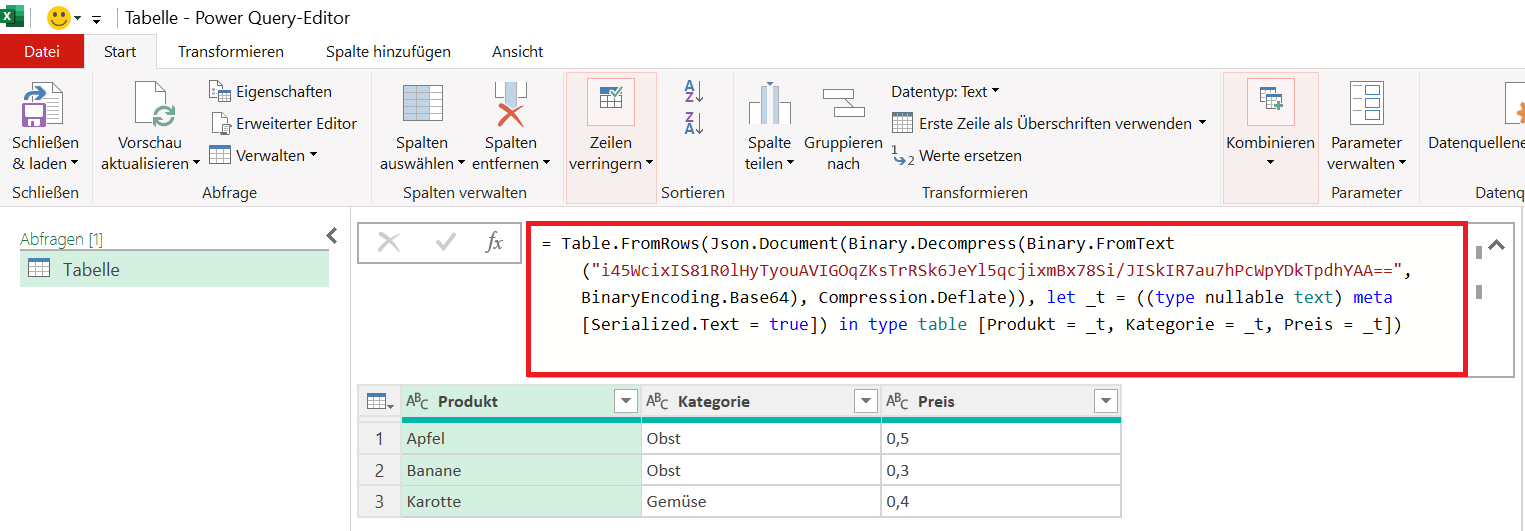Select the Preis column header
This screenshot has height=531, width=1525.
pos(1001,401)
